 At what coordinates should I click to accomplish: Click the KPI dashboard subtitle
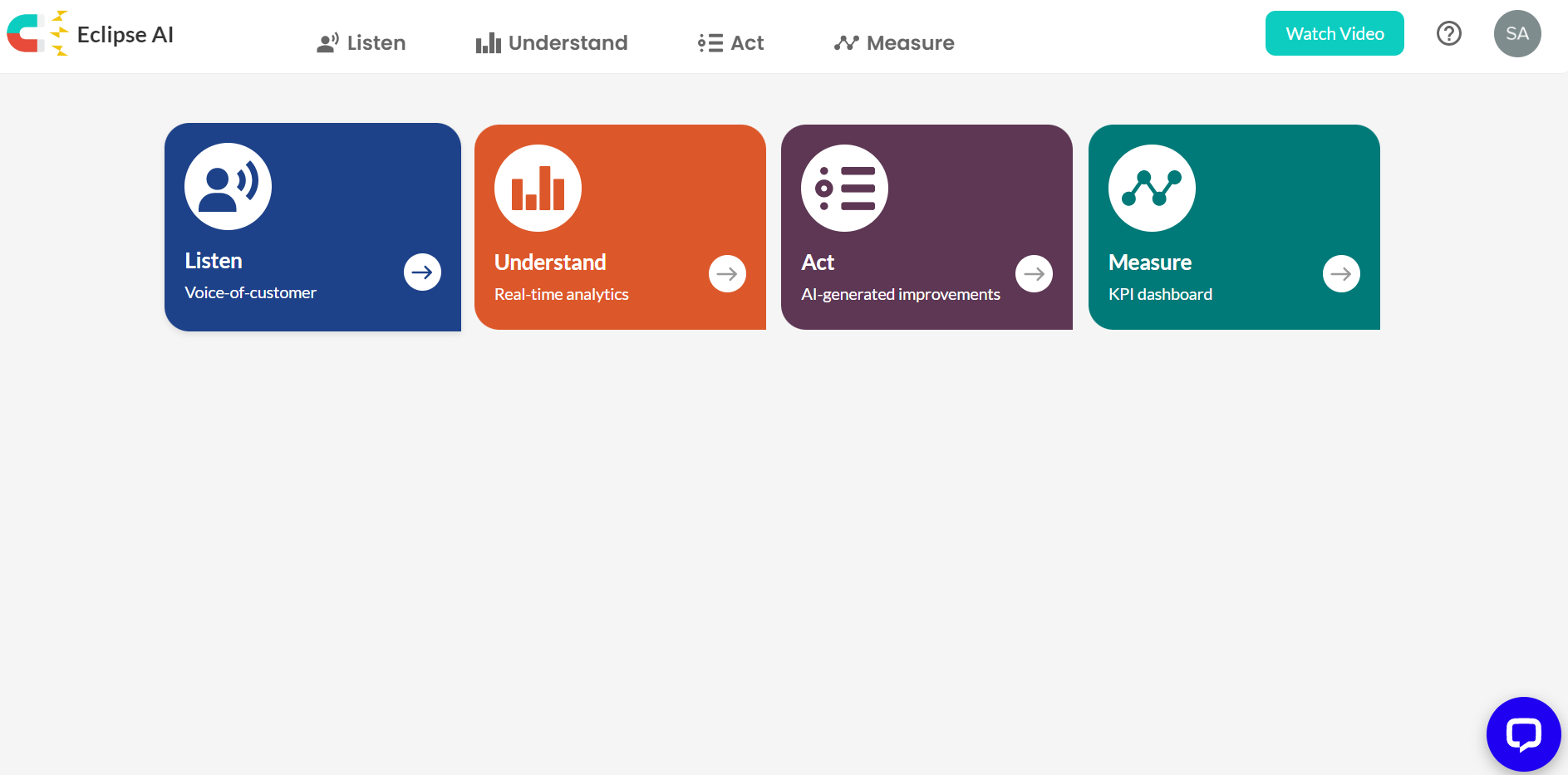tap(1160, 294)
